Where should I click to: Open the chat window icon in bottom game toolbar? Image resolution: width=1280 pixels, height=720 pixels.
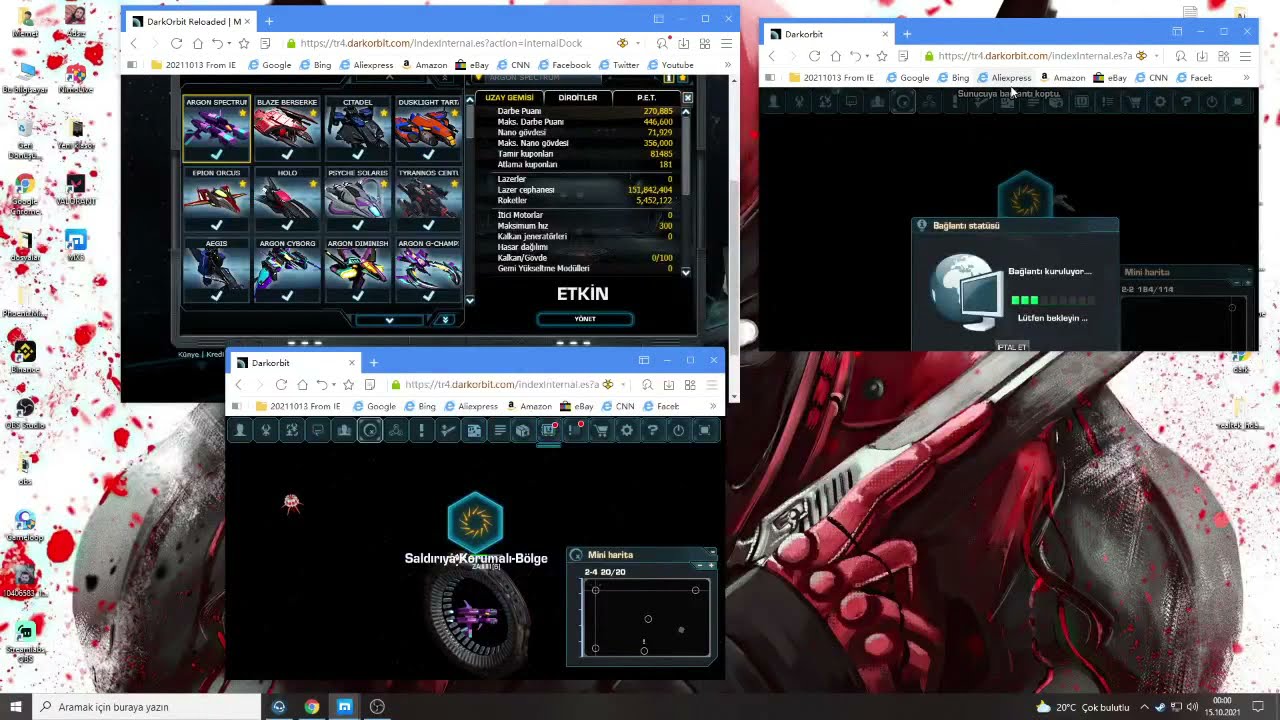pos(318,430)
